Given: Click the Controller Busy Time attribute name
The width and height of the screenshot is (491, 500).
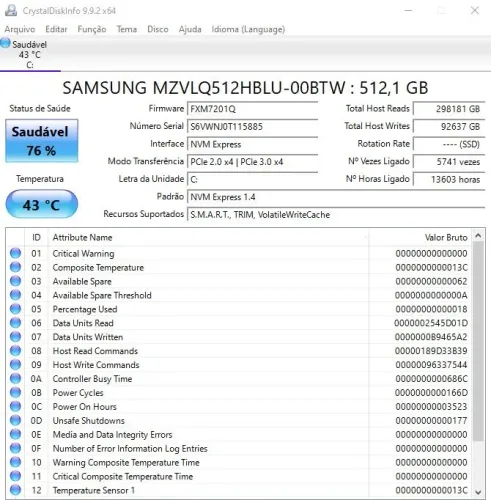Looking at the screenshot, I should click(x=92, y=379).
